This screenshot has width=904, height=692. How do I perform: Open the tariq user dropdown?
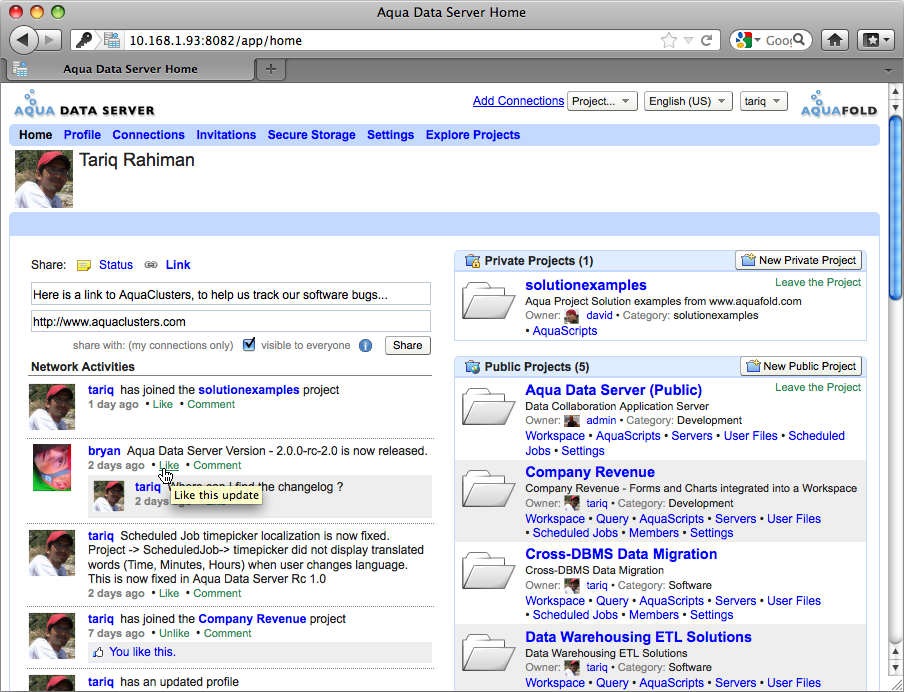click(763, 101)
